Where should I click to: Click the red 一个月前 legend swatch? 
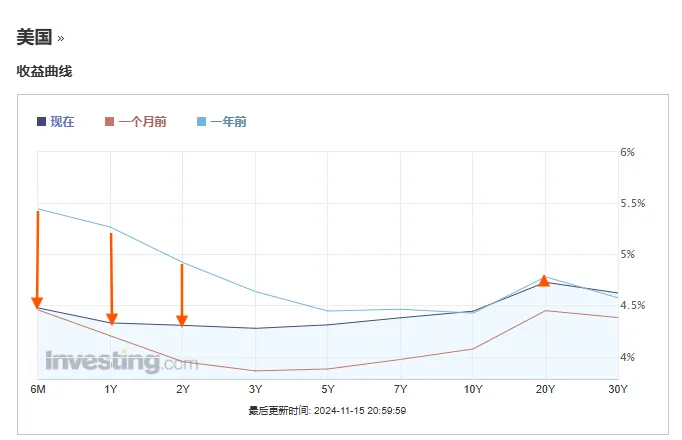(109, 122)
